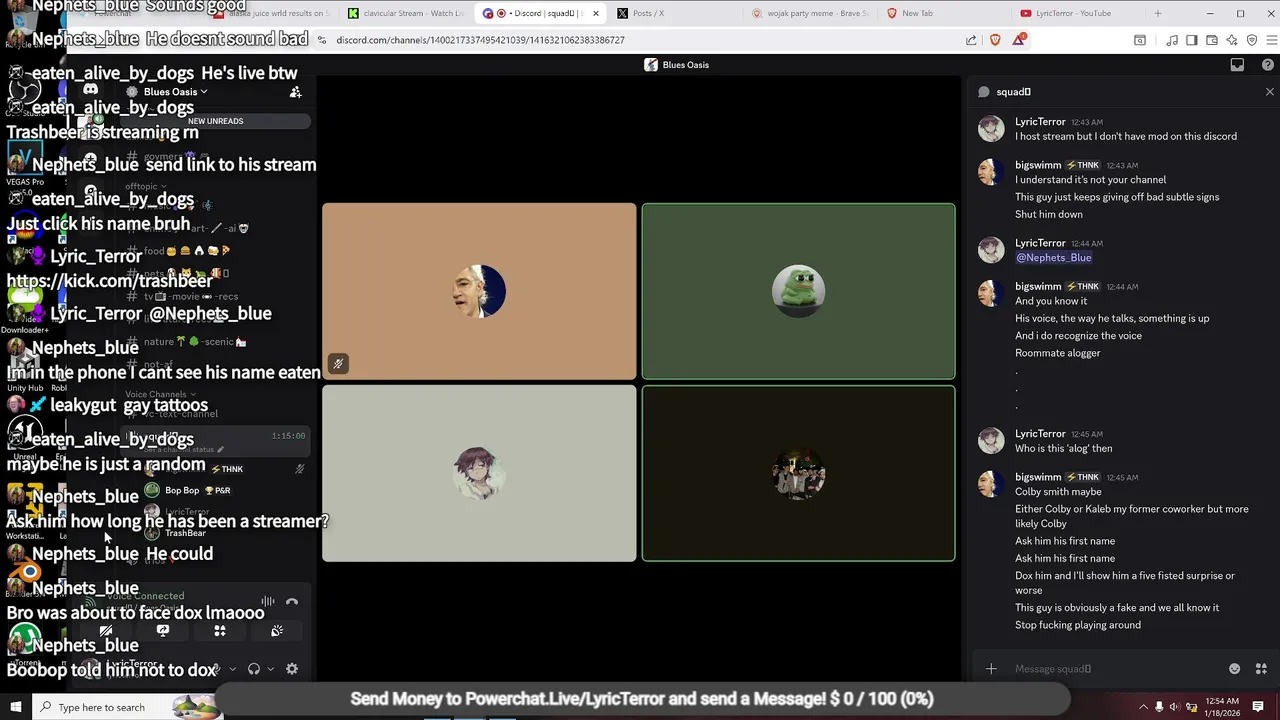Viewport: 1280px width, 720px height.
Task: Open the Activities launcher in voice controls
Action: (x=220, y=631)
